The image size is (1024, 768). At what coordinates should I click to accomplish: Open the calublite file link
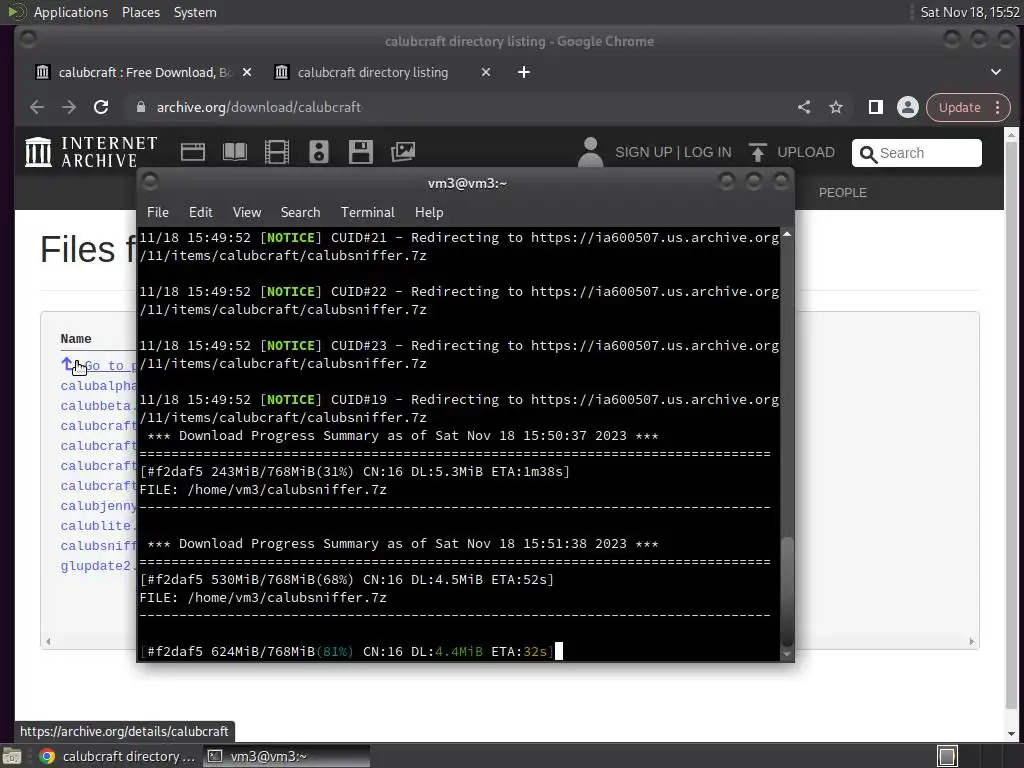(98, 526)
